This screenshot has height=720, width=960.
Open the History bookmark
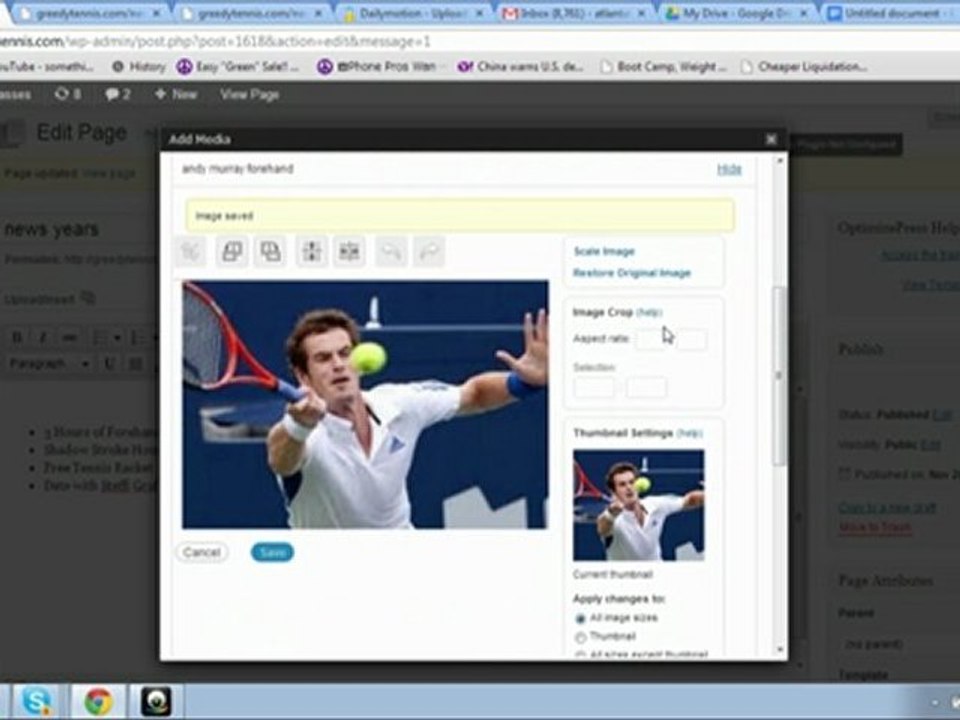tap(139, 67)
